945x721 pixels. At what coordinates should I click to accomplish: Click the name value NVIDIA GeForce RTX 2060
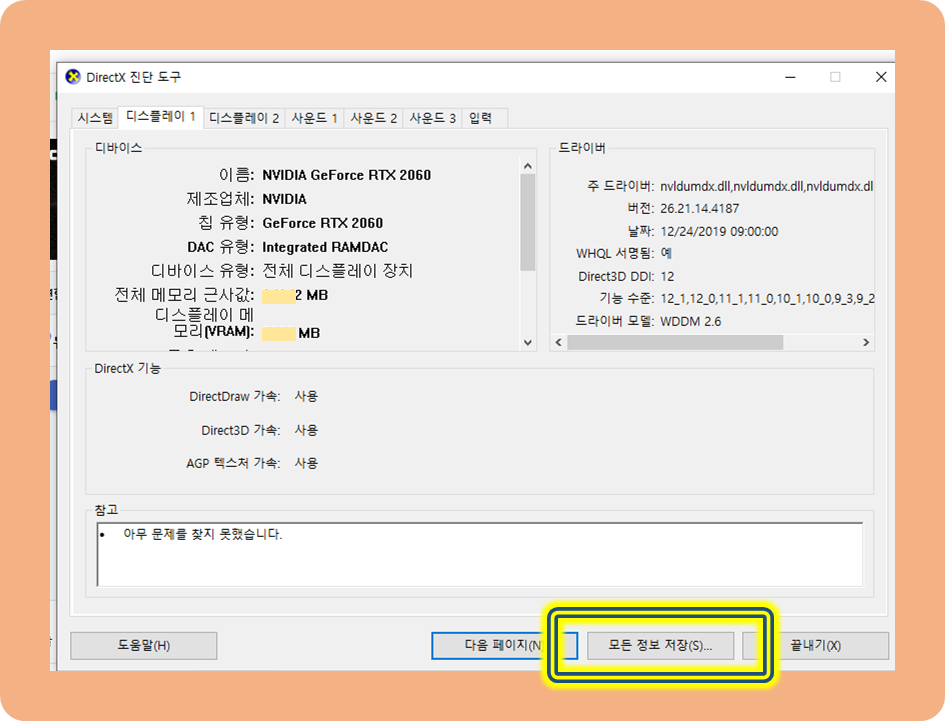[x=347, y=175]
